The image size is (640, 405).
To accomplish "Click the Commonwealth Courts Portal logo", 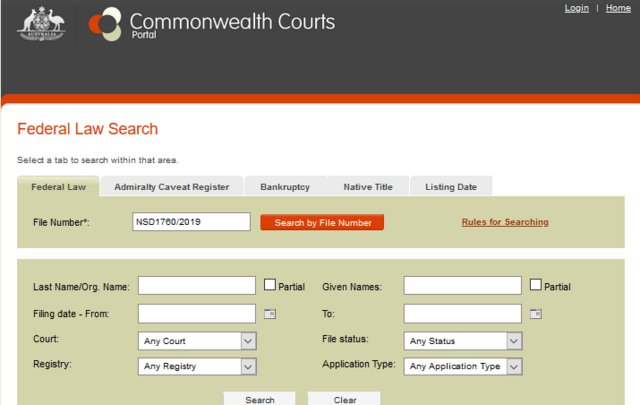I will click(x=212, y=23).
